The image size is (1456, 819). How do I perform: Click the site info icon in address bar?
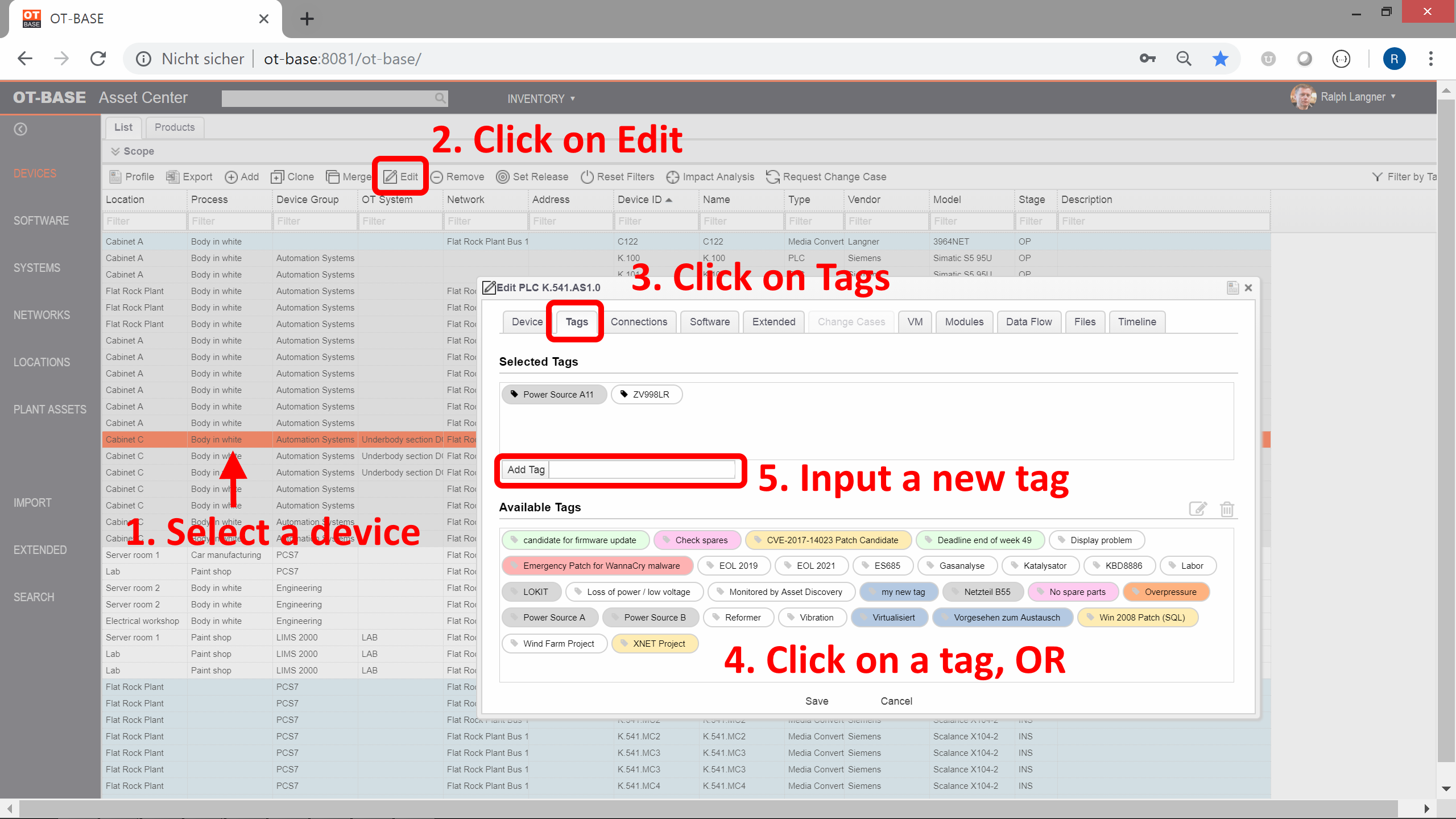coord(143,59)
